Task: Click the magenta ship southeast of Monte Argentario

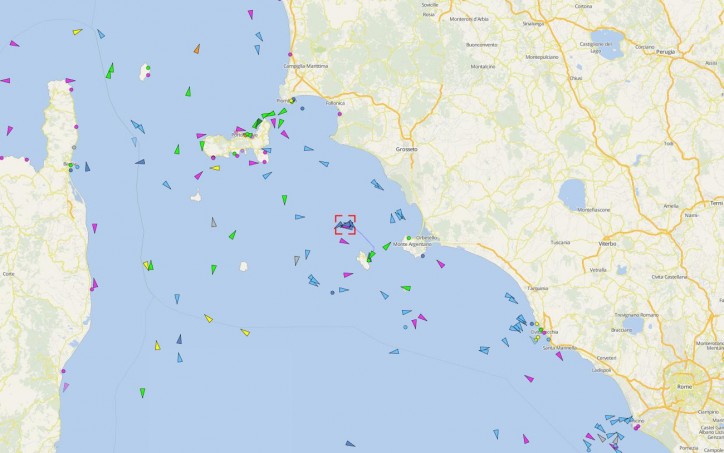Action: tap(441, 264)
